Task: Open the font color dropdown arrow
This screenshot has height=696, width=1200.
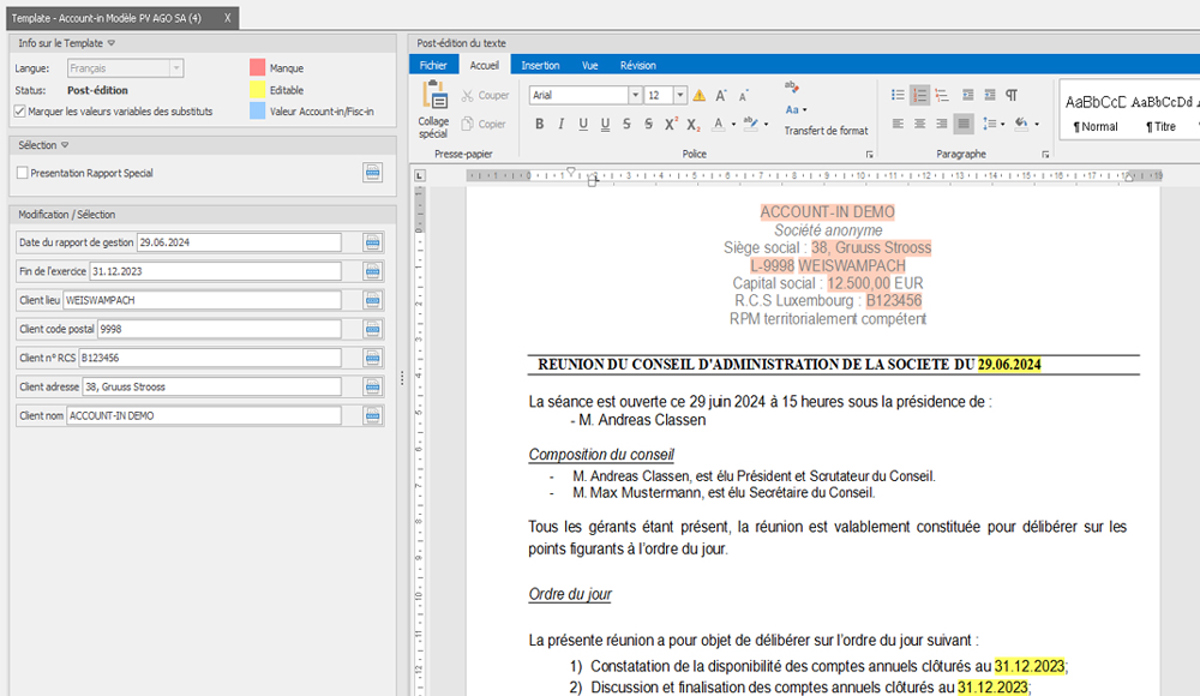Action: point(734,125)
